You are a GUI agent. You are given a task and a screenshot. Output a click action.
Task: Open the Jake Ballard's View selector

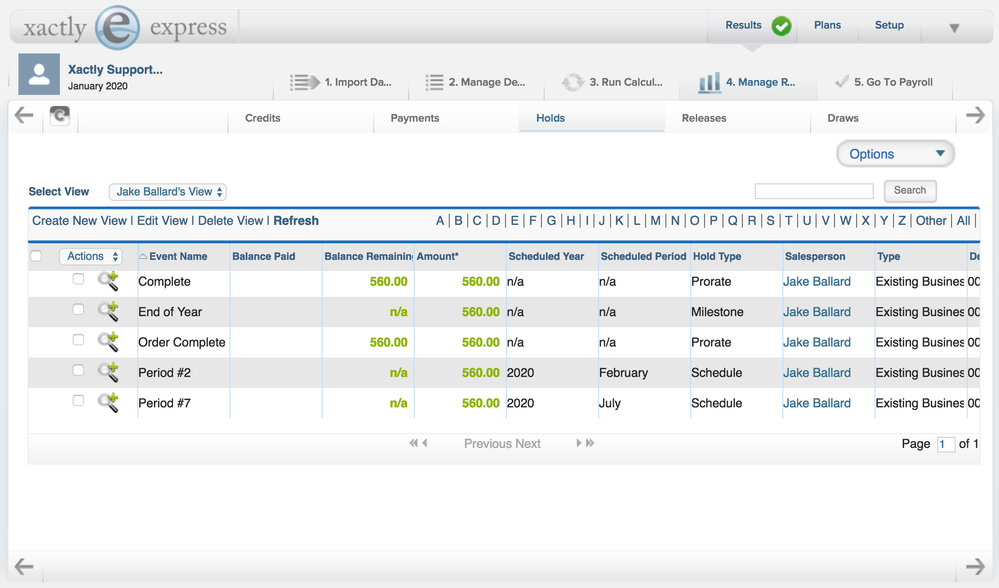point(168,192)
